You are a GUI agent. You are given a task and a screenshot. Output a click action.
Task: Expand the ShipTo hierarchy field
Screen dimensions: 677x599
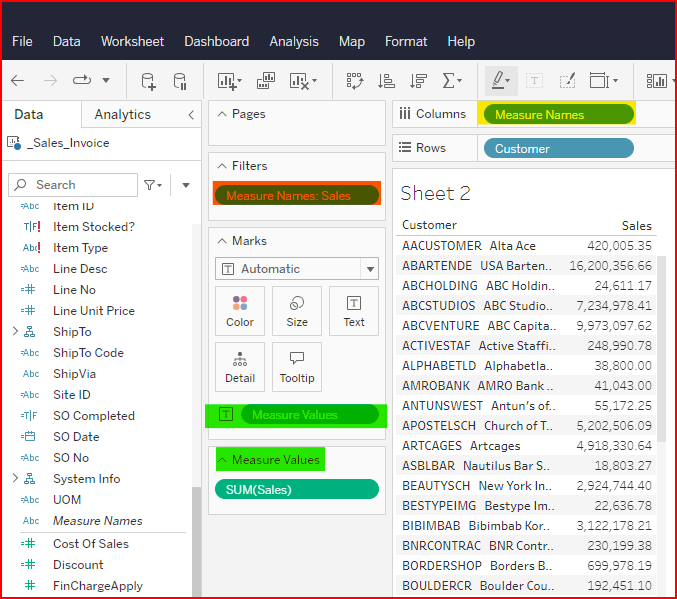click(14, 331)
